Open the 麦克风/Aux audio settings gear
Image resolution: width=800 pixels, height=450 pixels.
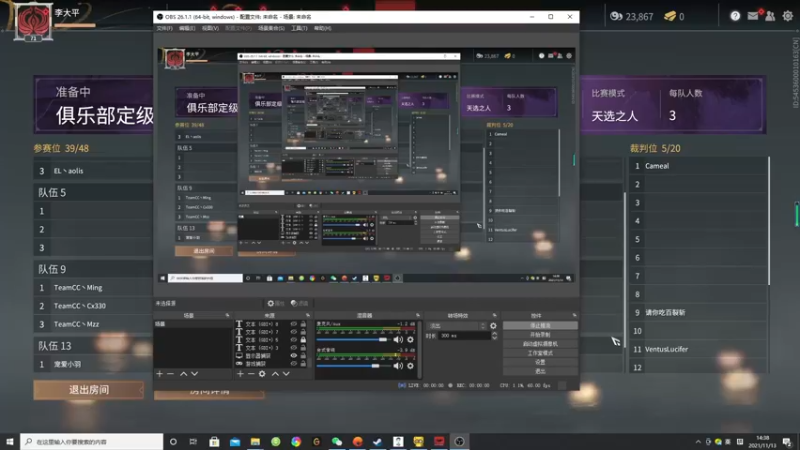tap(410, 339)
